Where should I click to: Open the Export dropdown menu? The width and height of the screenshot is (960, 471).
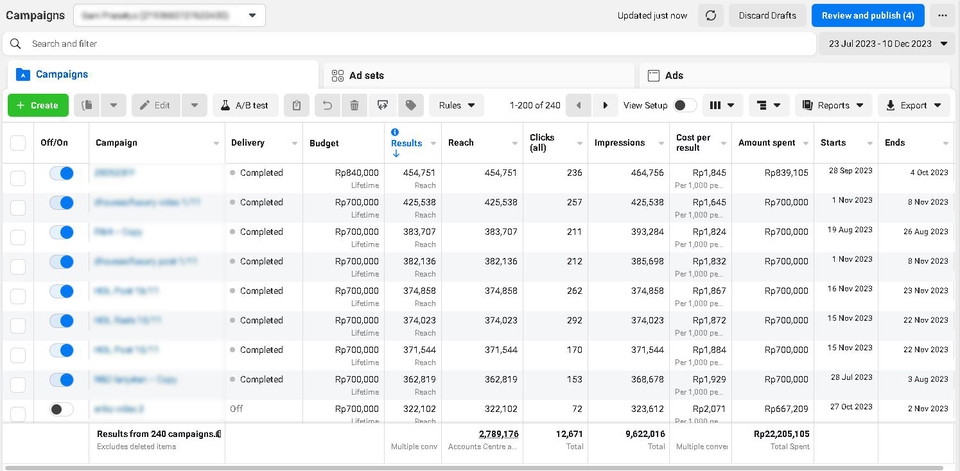click(913, 105)
